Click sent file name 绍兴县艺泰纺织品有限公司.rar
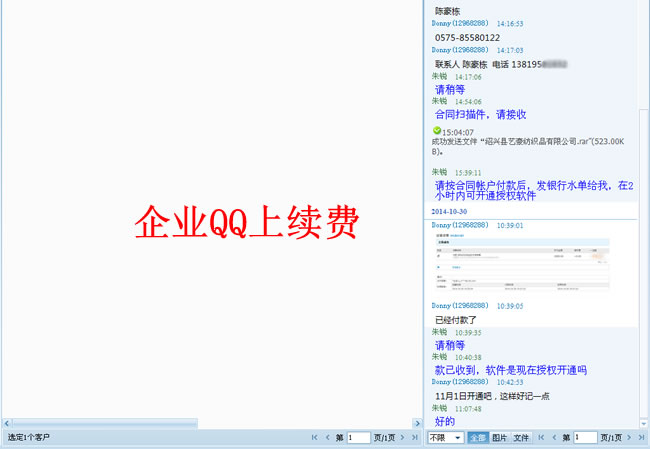This screenshot has height=449, width=650. 537,141
